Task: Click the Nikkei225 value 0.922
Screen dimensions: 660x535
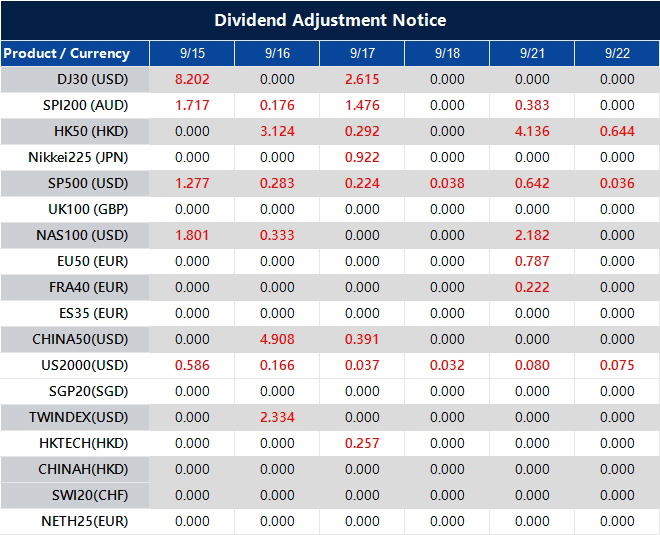Action: (362, 157)
